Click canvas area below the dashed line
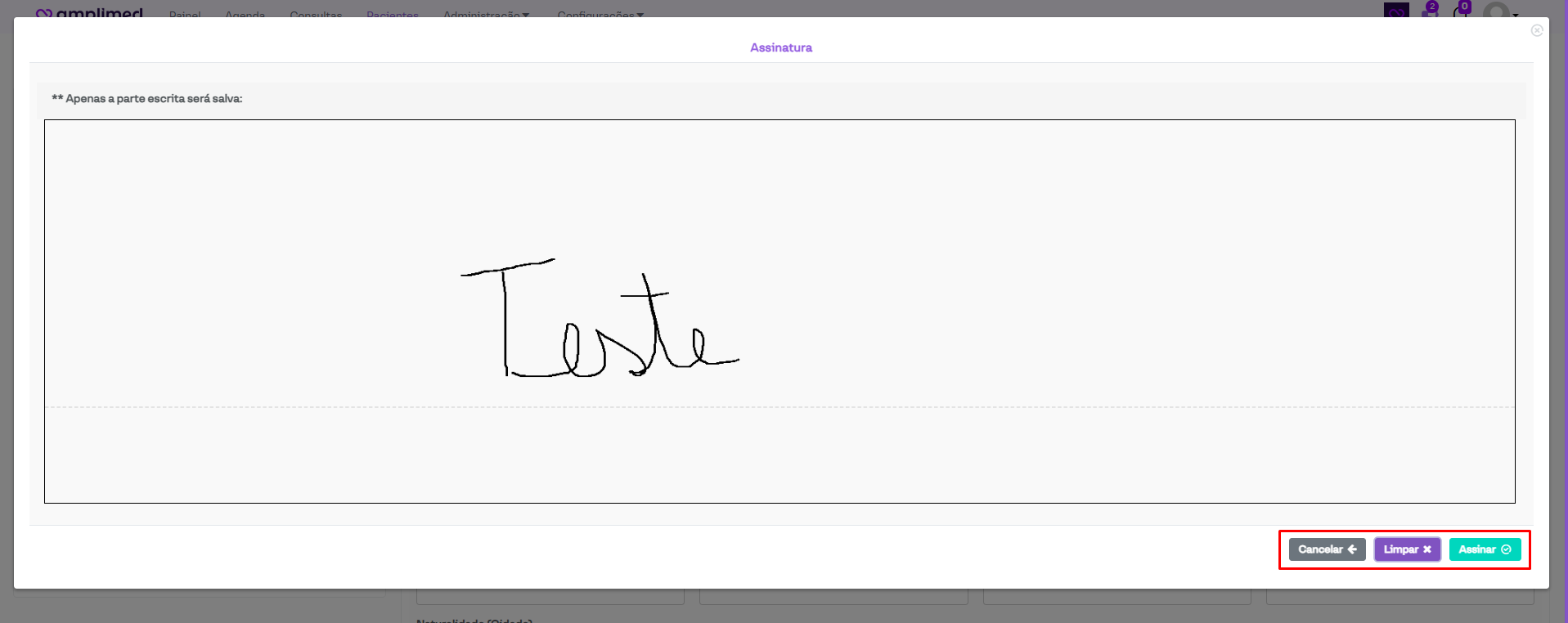Screen dimensions: 1568x623 pos(779,455)
